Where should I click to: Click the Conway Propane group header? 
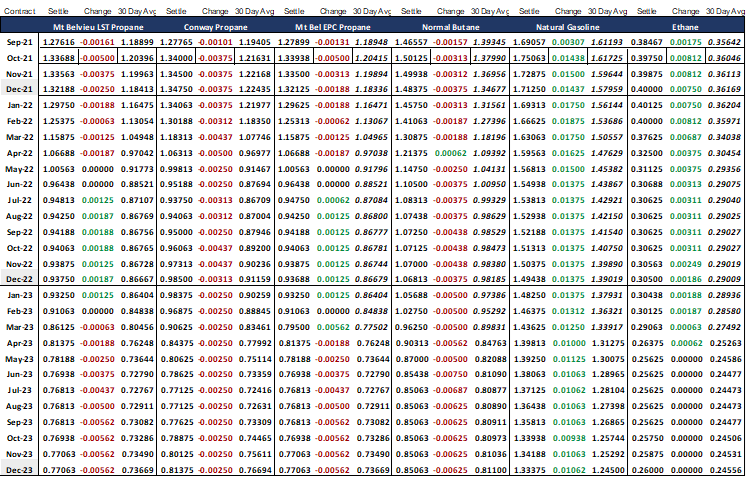click(x=216, y=27)
